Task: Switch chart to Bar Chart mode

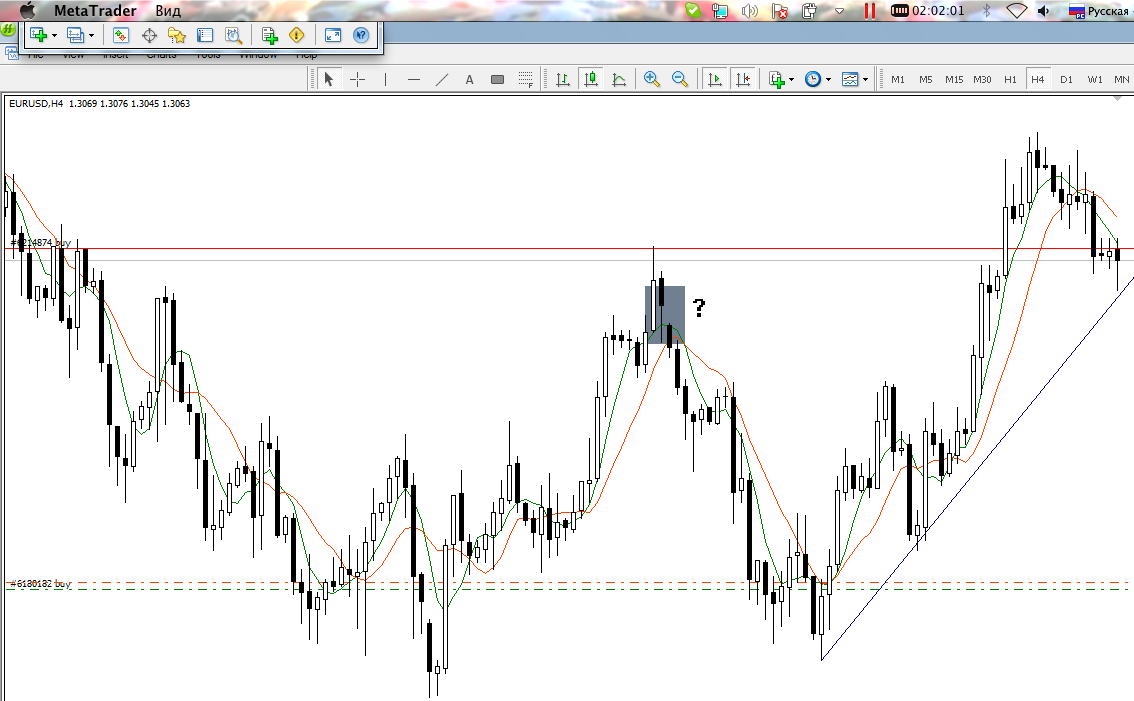Action: click(x=563, y=79)
